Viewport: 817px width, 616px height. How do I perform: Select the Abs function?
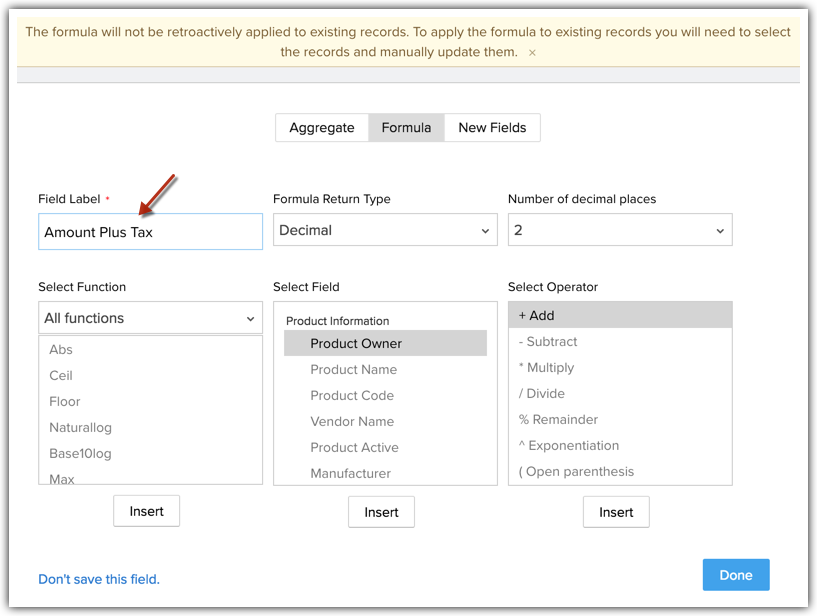(x=61, y=350)
